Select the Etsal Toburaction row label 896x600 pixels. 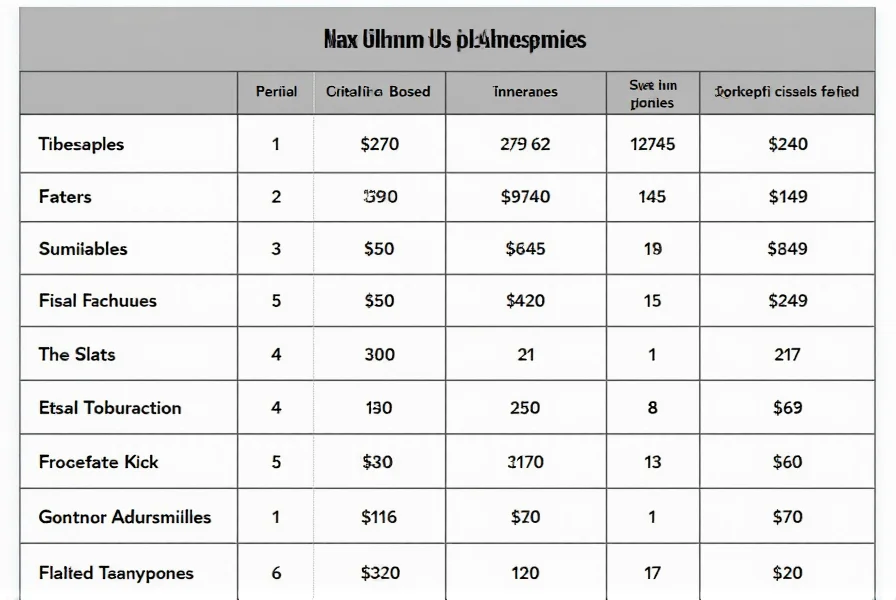[110, 408]
